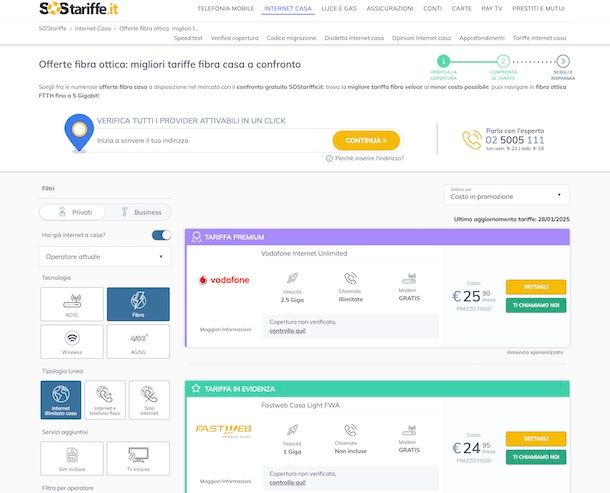
Task: Open Internet Casa menu
Action: [288, 8]
